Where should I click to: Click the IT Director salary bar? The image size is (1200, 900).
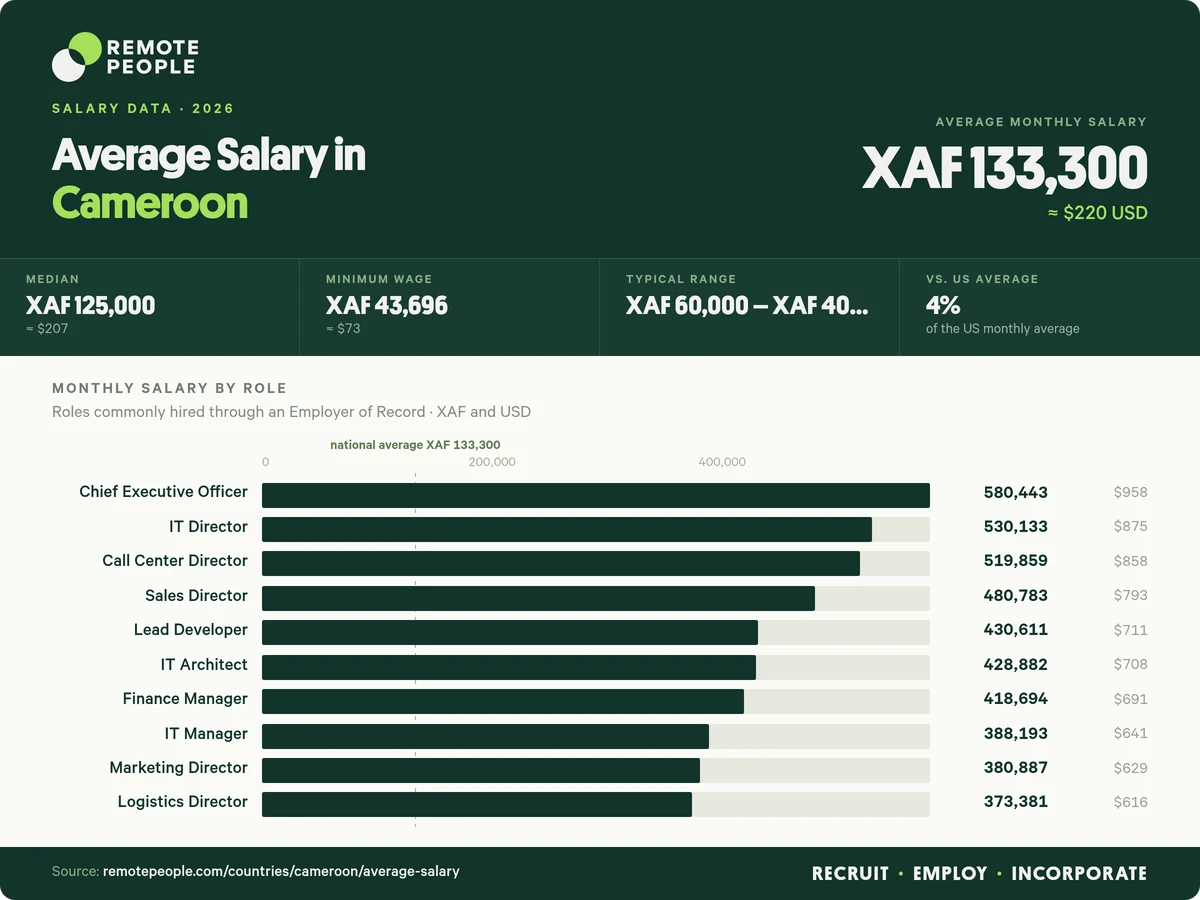click(567, 530)
